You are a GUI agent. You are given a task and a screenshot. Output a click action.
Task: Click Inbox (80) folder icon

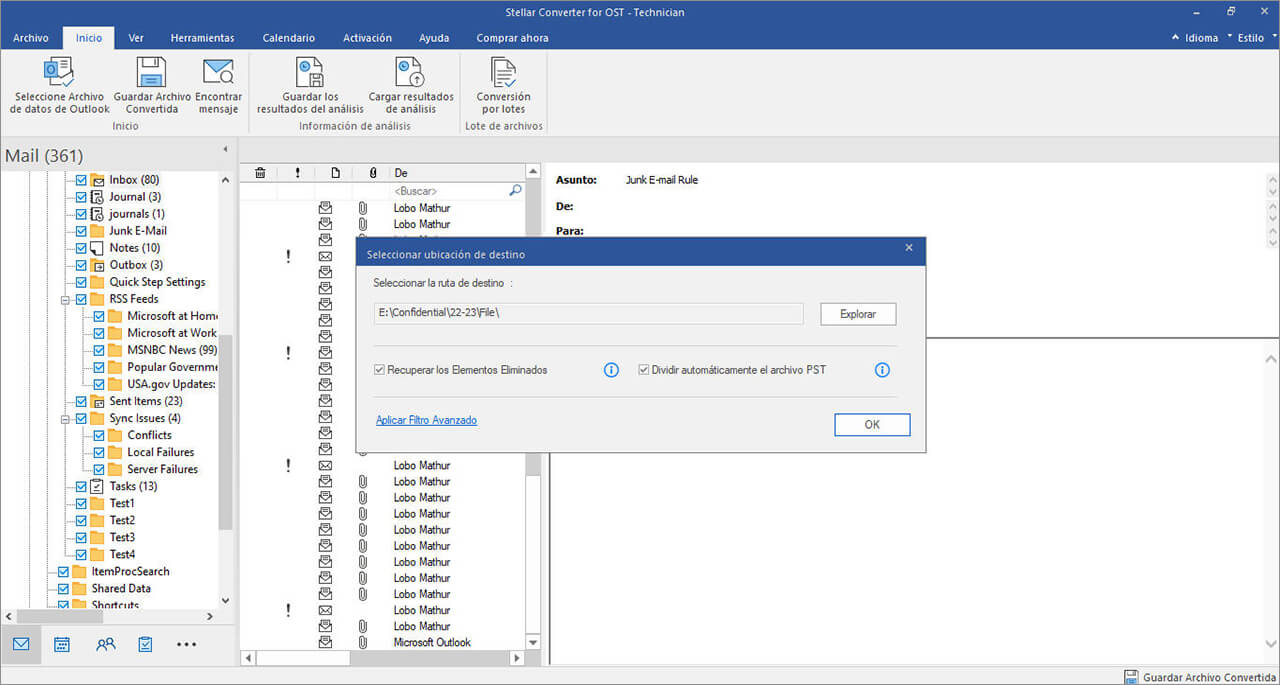pyautogui.click(x=98, y=180)
